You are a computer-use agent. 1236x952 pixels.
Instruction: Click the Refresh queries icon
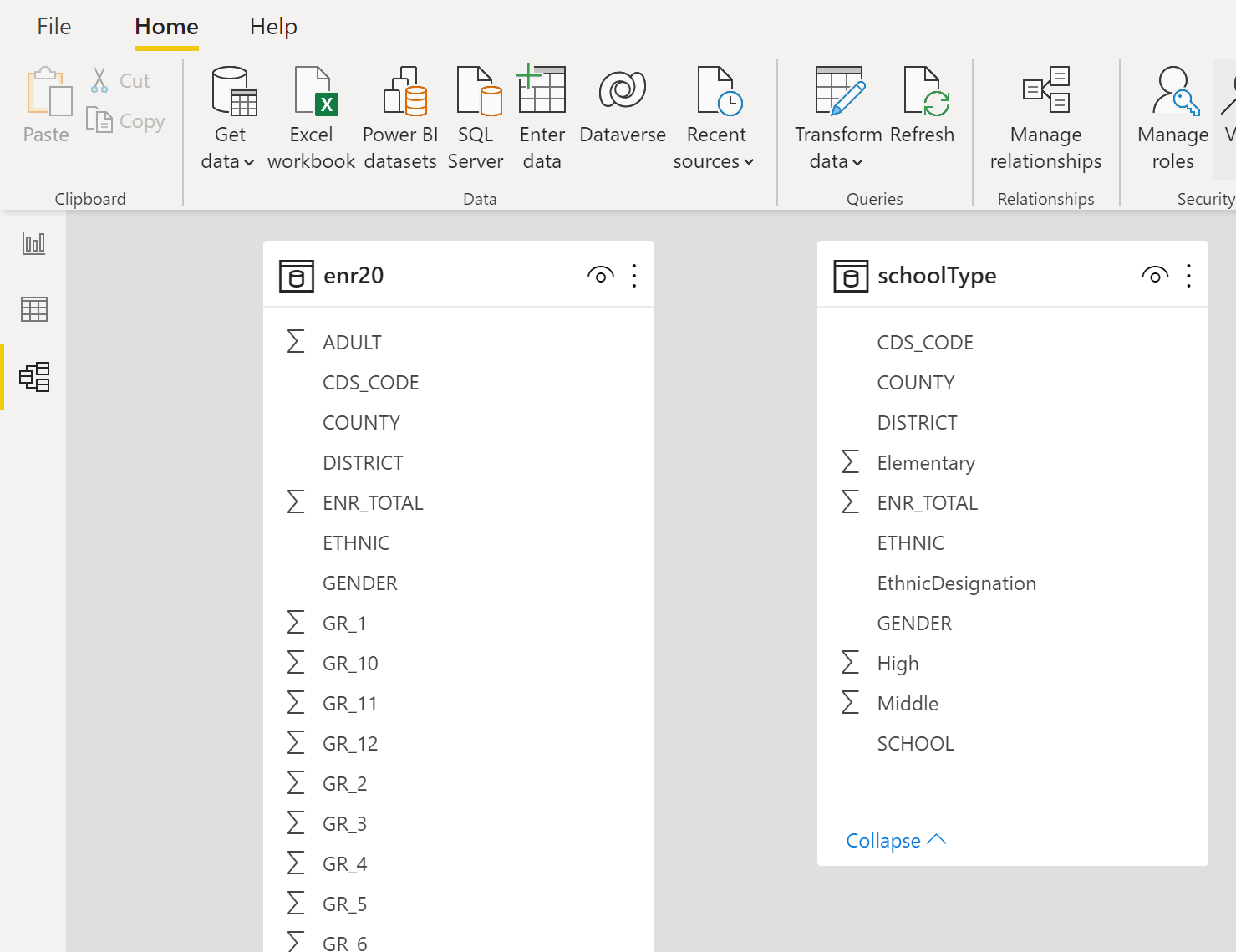tap(927, 90)
